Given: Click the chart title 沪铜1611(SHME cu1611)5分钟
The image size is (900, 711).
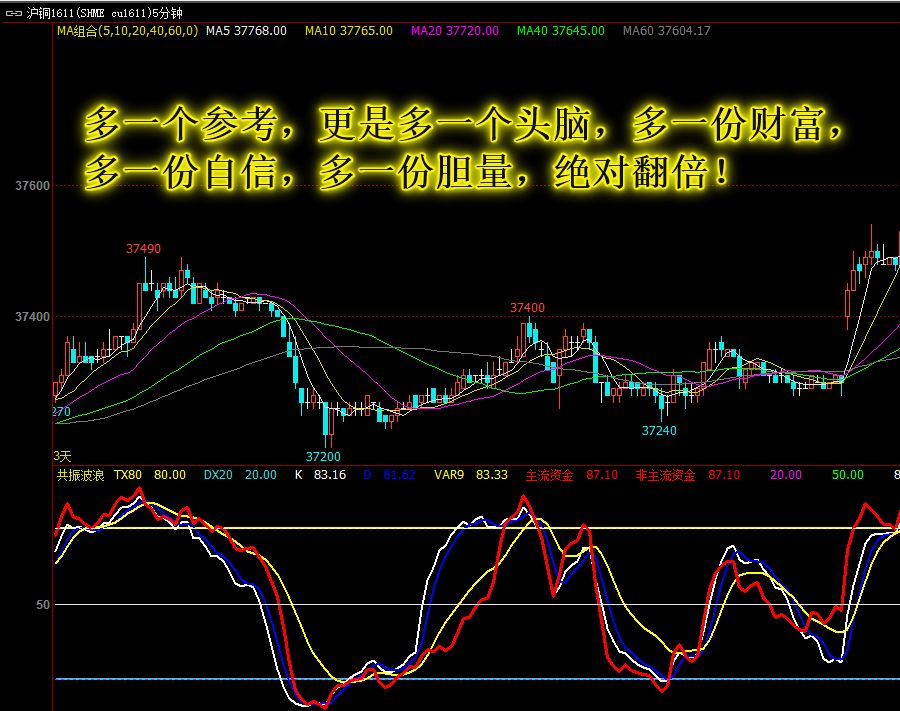Looking at the screenshot, I should (x=104, y=13).
